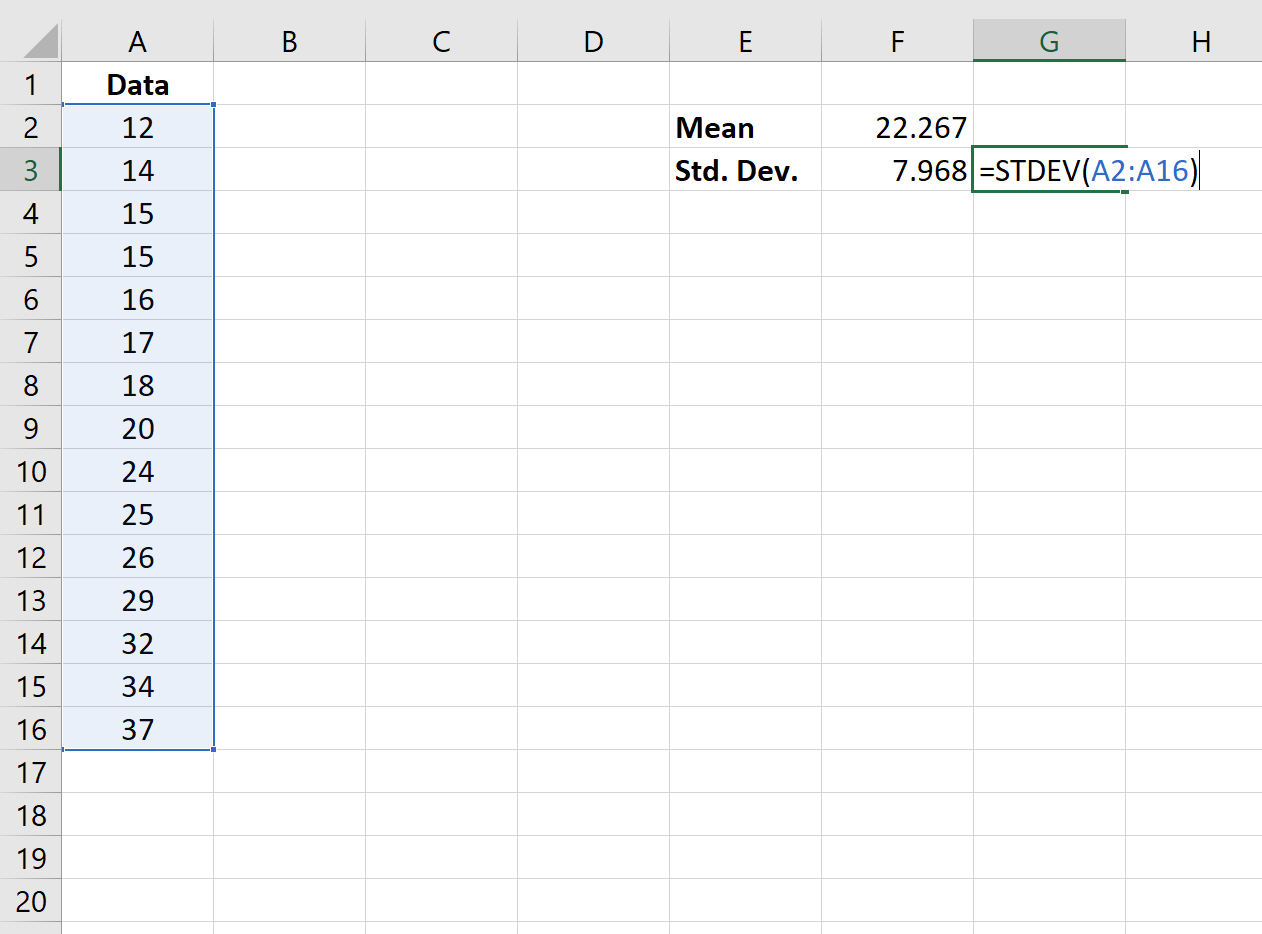The height and width of the screenshot is (934, 1262).
Task: Select column header D
Action: (593, 41)
